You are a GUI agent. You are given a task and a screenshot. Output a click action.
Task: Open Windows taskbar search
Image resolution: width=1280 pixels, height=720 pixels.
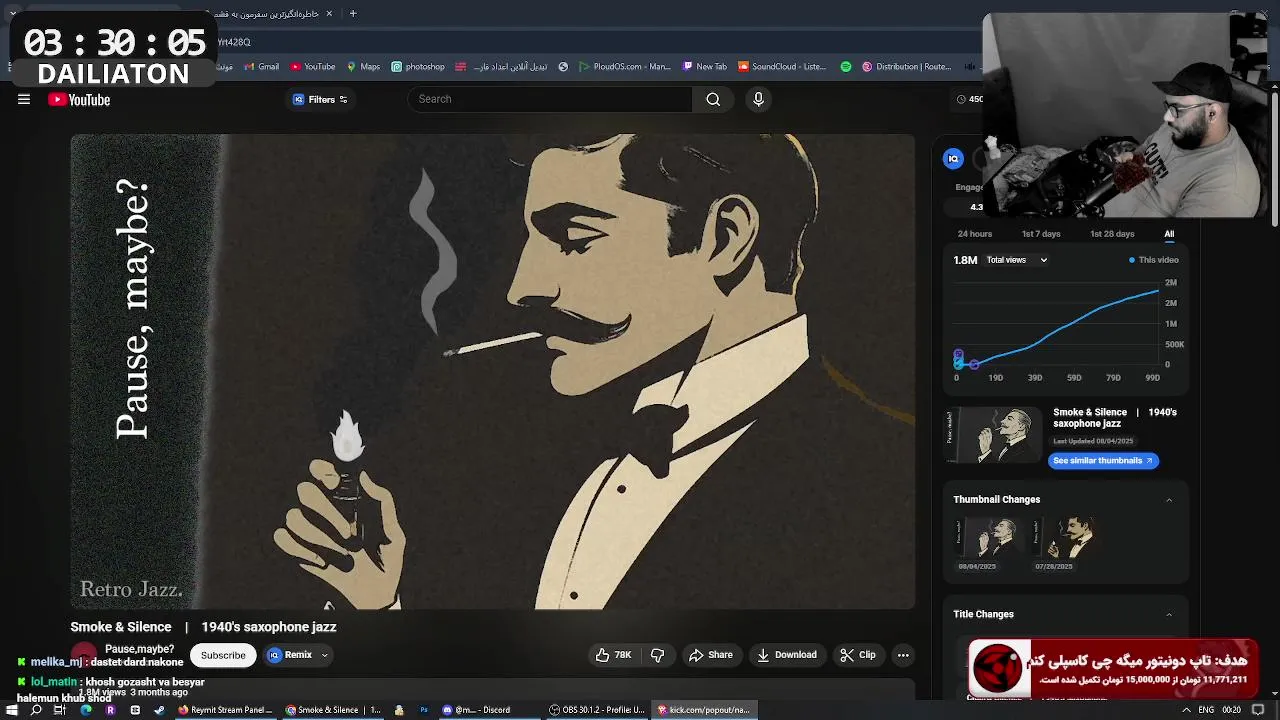pyautogui.click(x=36, y=710)
